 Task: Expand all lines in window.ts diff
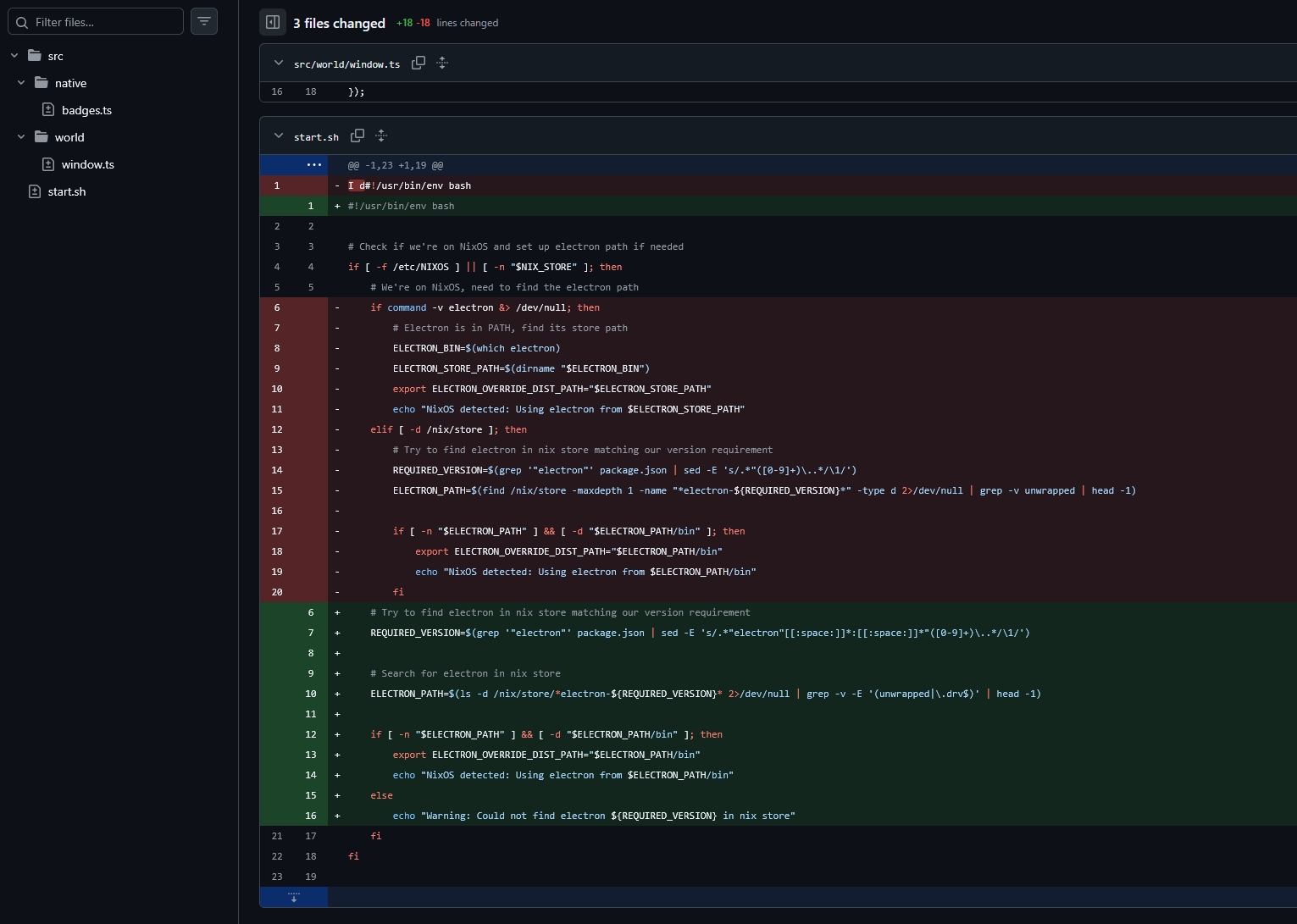(x=442, y=64)
